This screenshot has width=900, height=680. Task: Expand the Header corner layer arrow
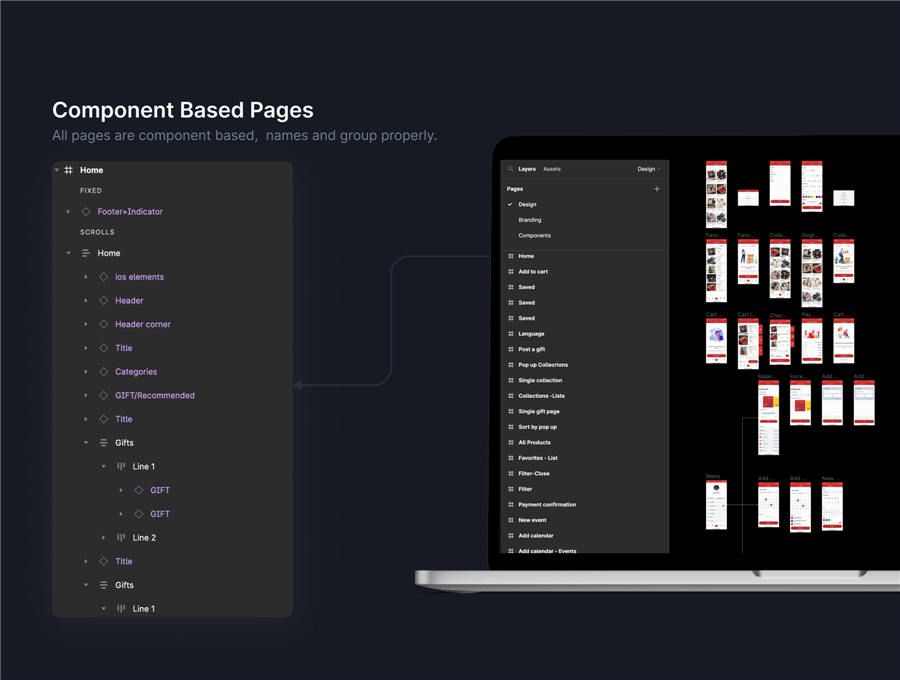(x=86, y=324)
